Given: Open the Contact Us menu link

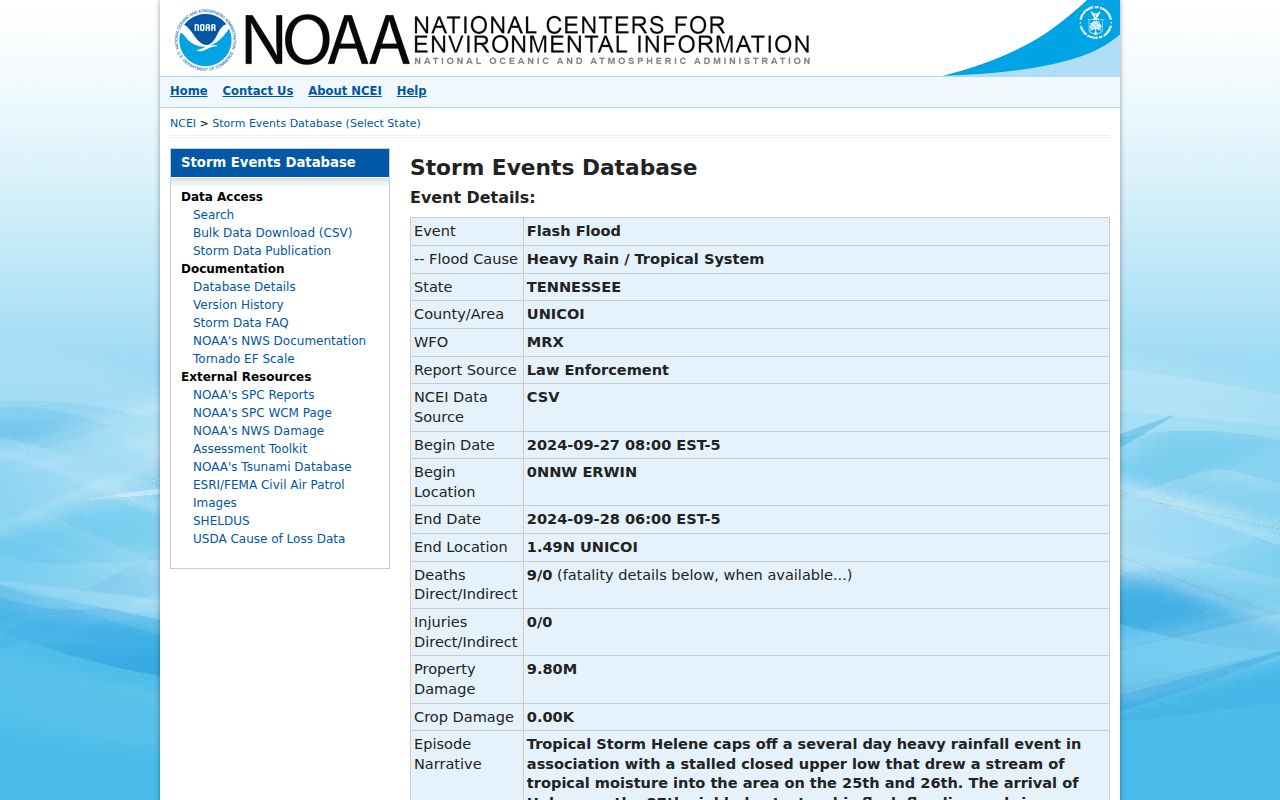Looking at the screenshot, I should 258,91.
